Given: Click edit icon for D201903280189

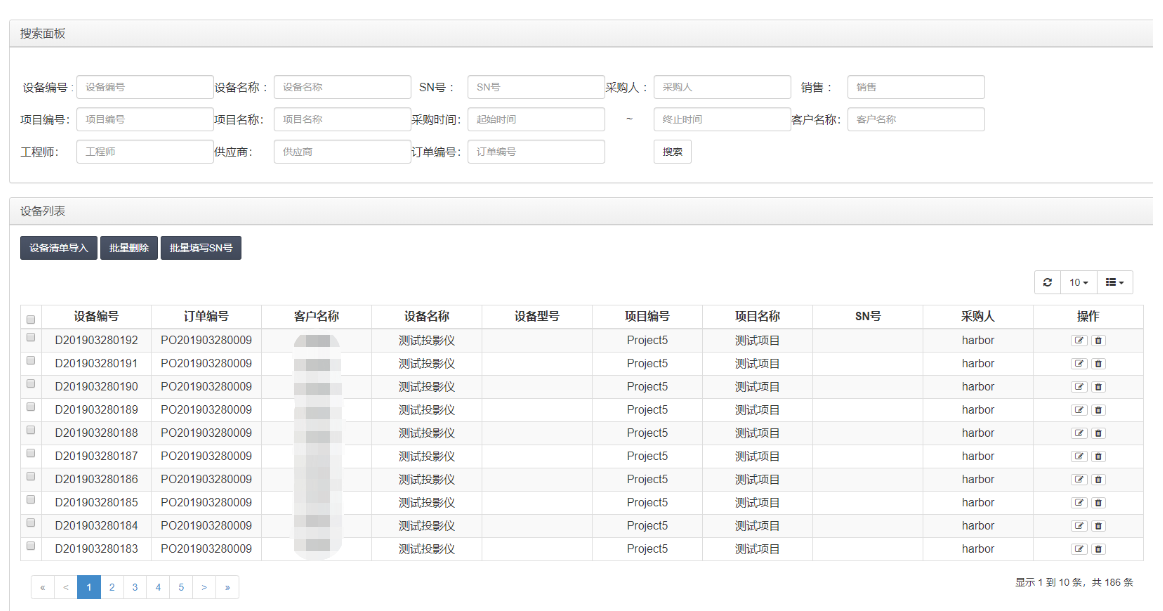Looking at the screenshot, I should click(x=1079, y=410).
